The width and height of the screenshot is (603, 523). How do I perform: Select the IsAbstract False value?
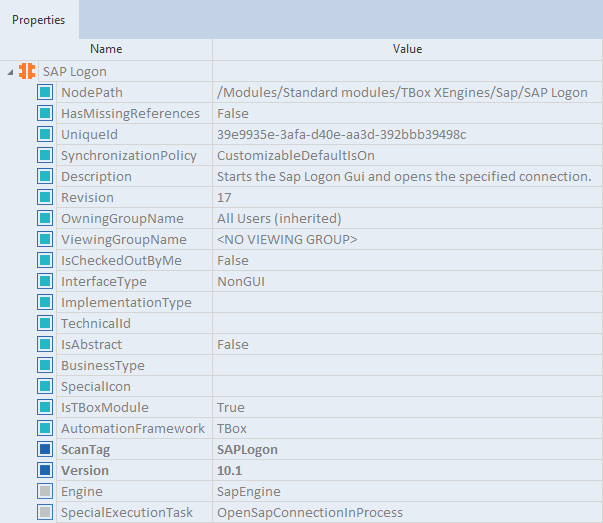pyautogui.click(x=233, y=344)
